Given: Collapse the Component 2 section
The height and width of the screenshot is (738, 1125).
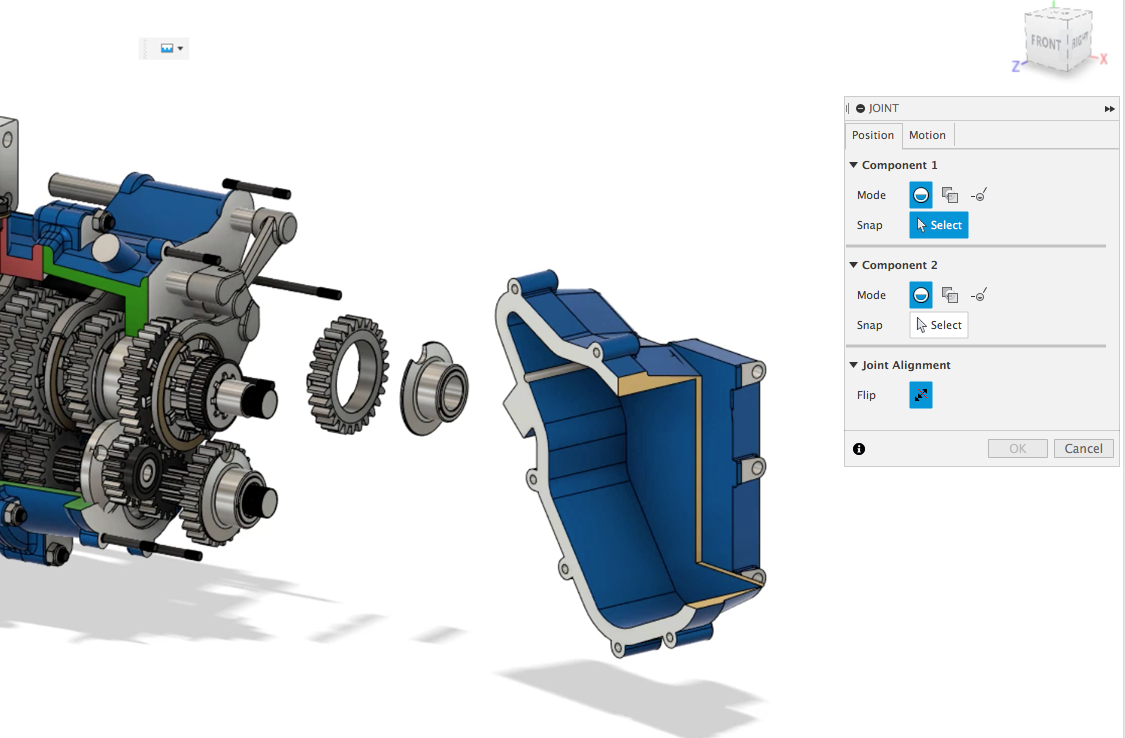Looking at the screenshot, I should click(854, 265).
